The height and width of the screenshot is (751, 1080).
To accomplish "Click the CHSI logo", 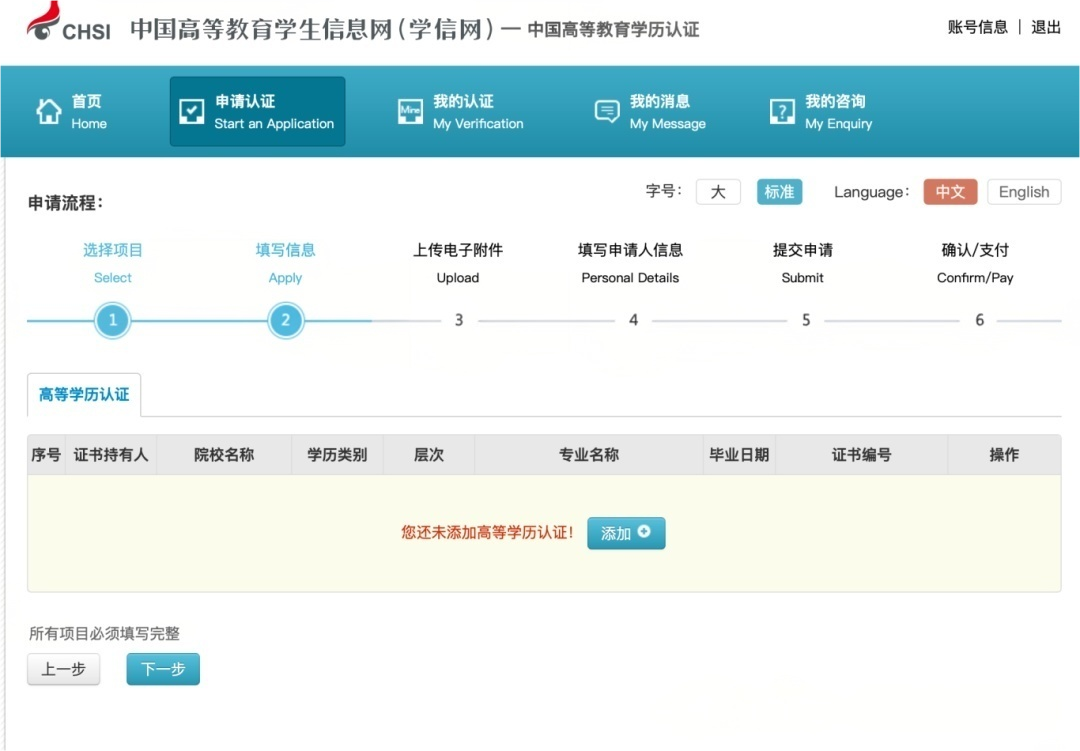I will click(68, 25).
